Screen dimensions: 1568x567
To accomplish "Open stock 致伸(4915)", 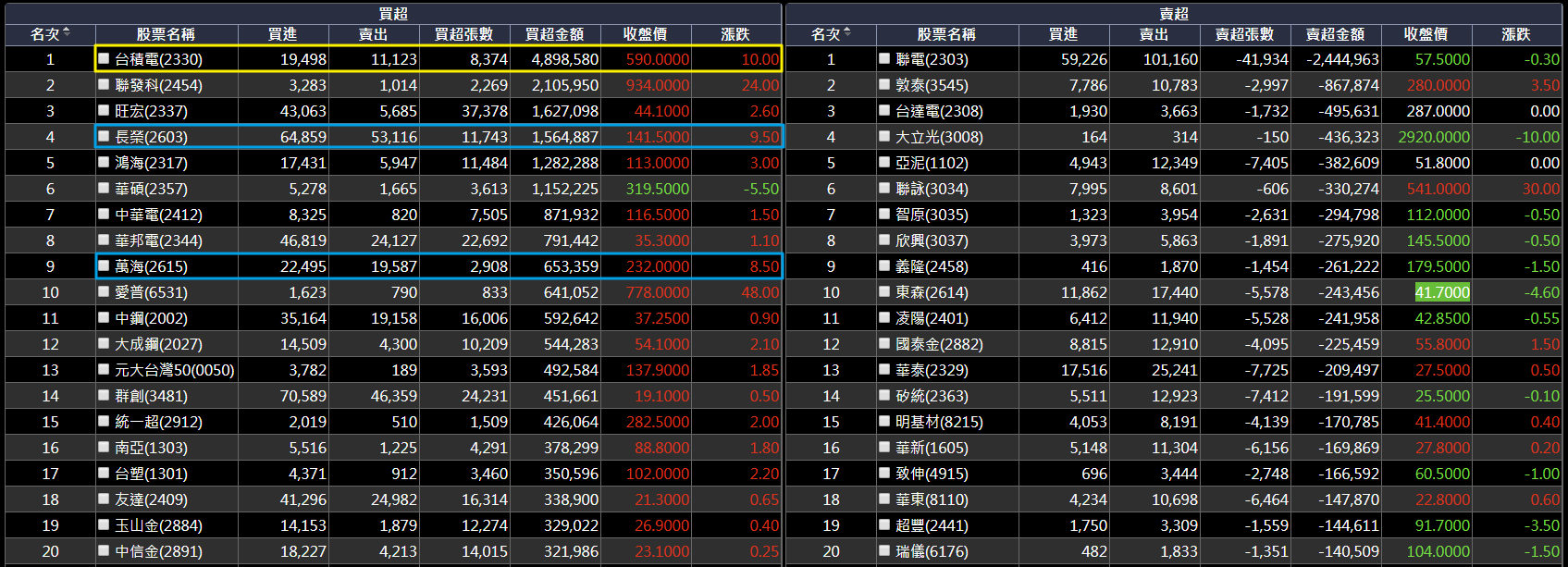I will click(x=932, y=474).
